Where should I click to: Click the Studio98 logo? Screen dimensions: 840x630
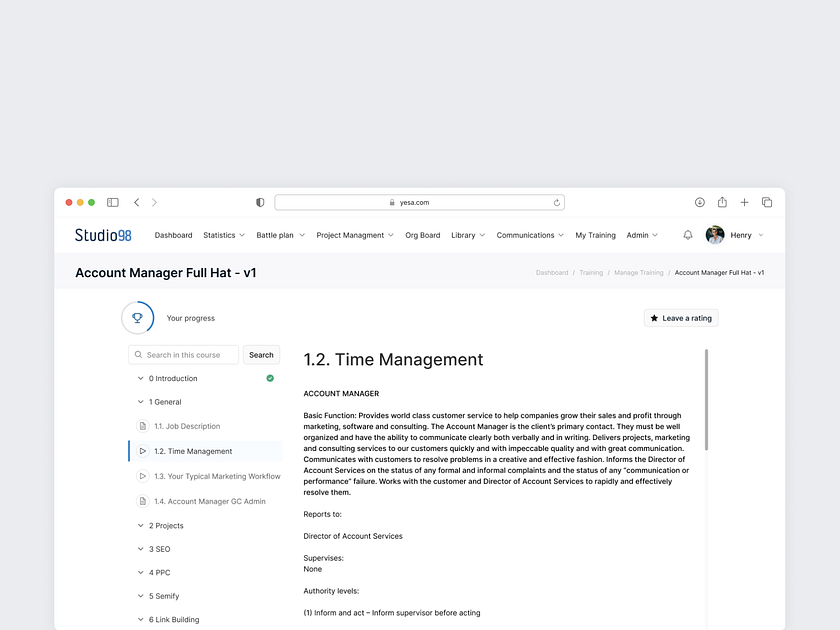click(x=102, y=234)
